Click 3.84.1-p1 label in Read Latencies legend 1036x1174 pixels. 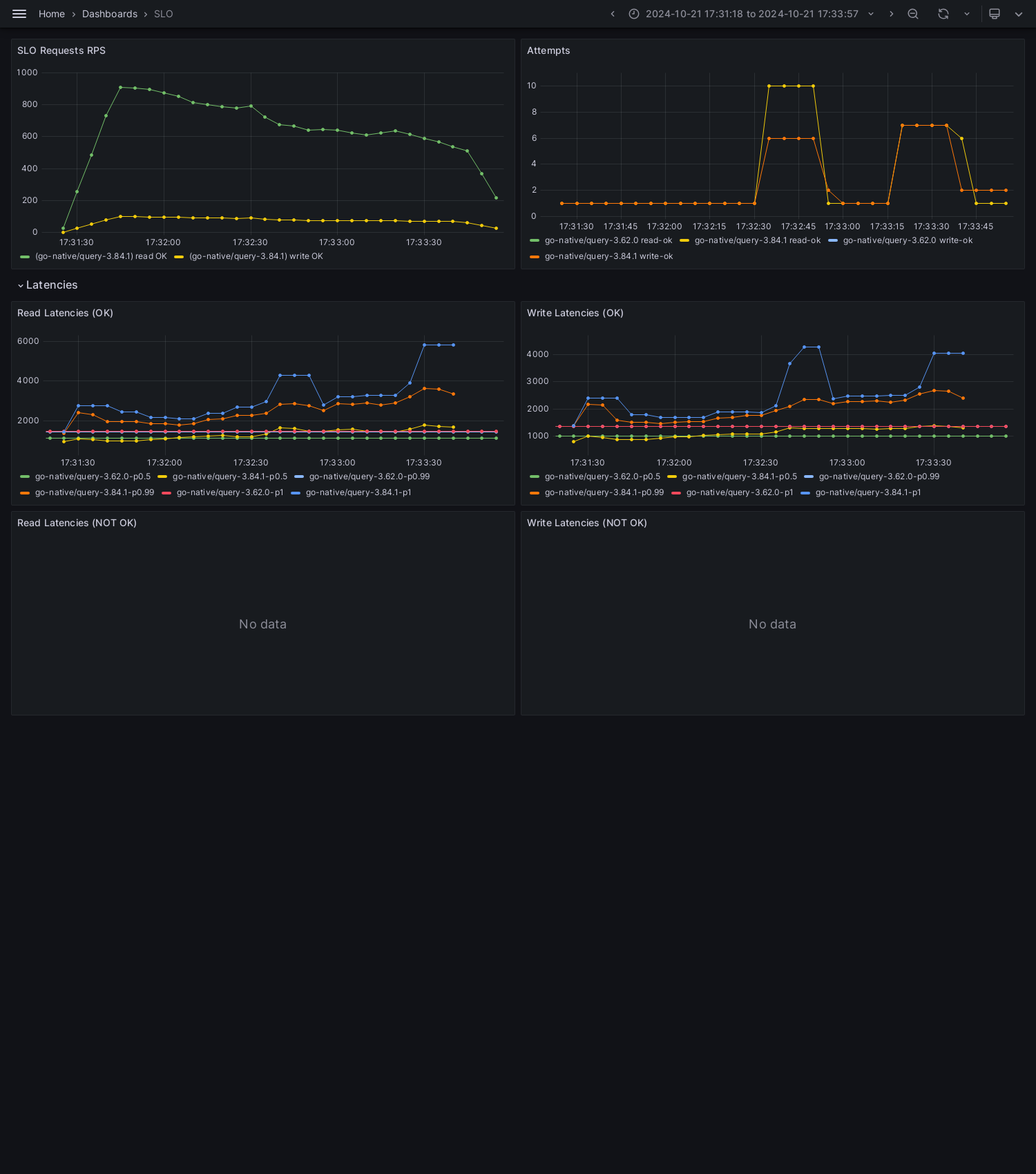pyautogui.click(x=358, y=492)
